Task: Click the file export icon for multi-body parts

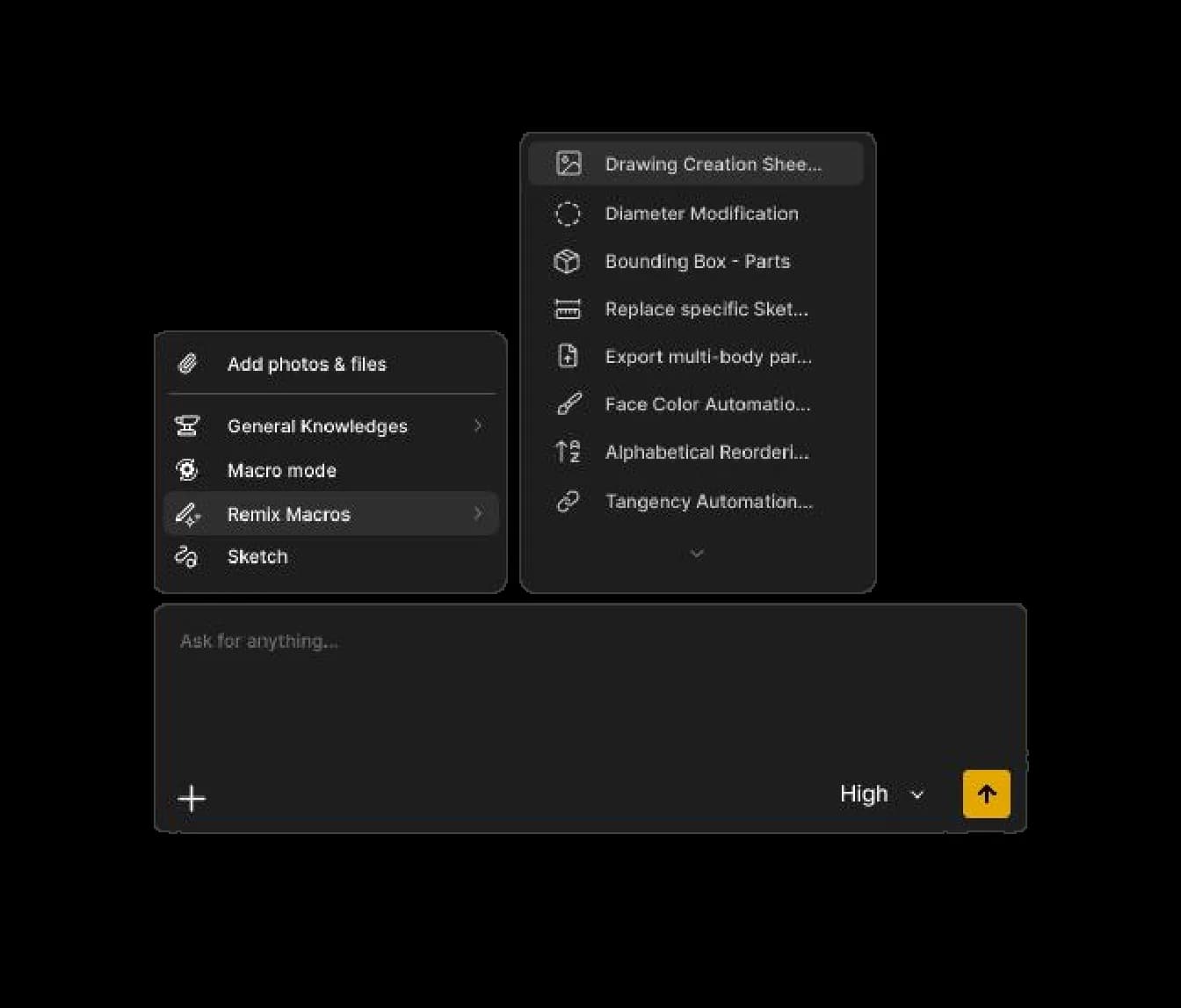Action: point(568,356)
